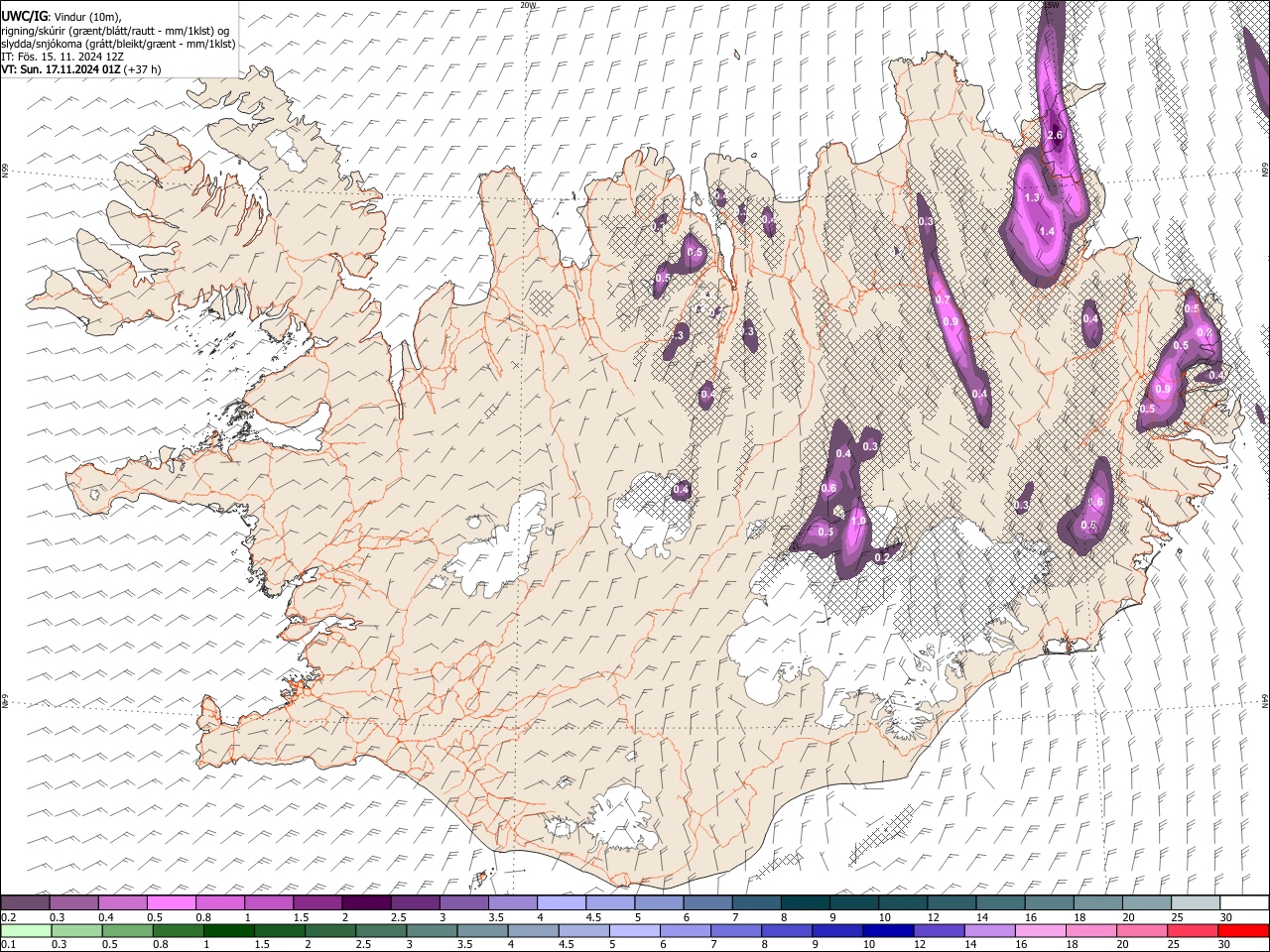Screen dimensions: 1270x952
Task: Click the '1.4' precipitation value on the map
Action: pos(1046,231)
